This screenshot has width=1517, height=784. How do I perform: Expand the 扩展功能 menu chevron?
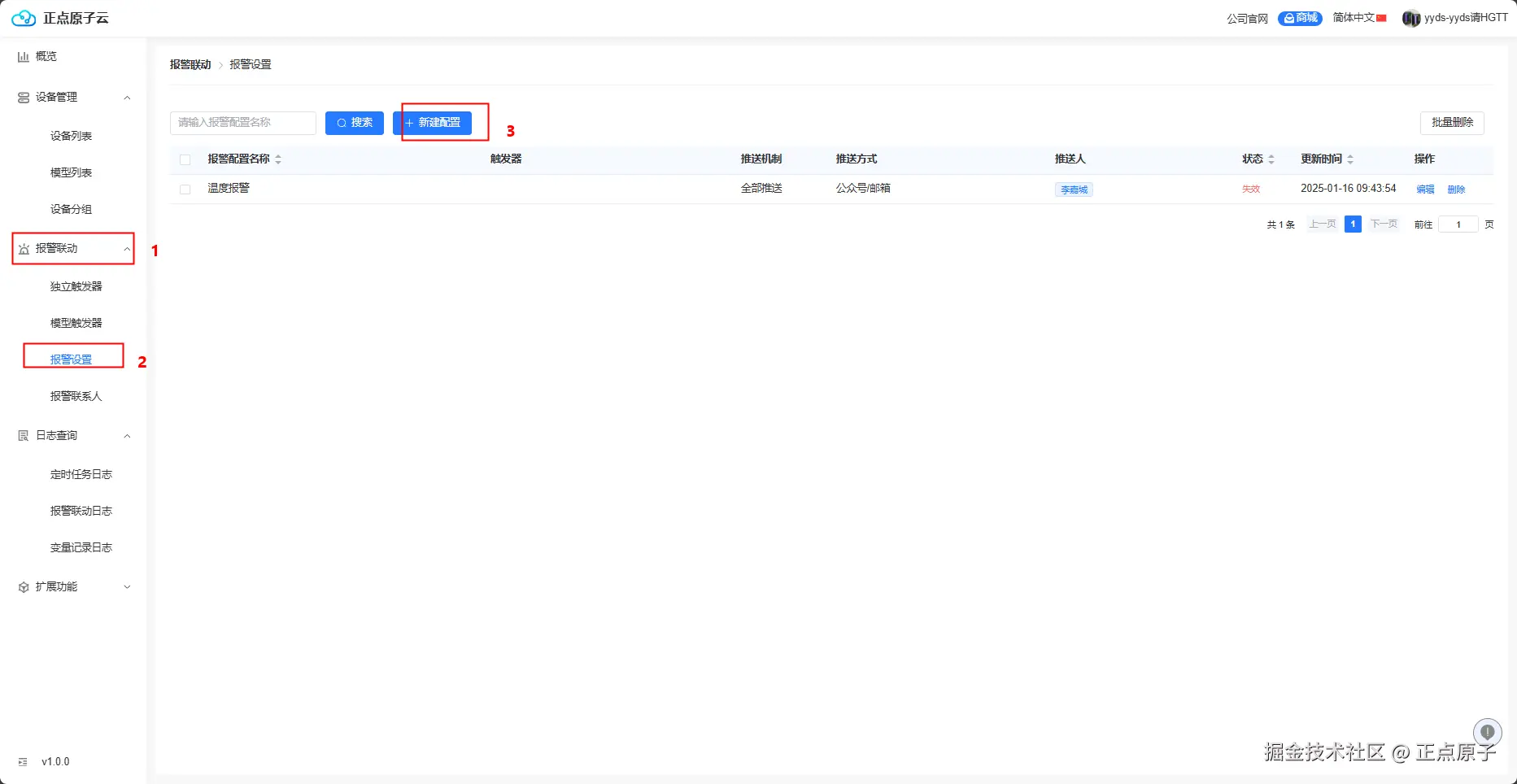click(127, 587)
